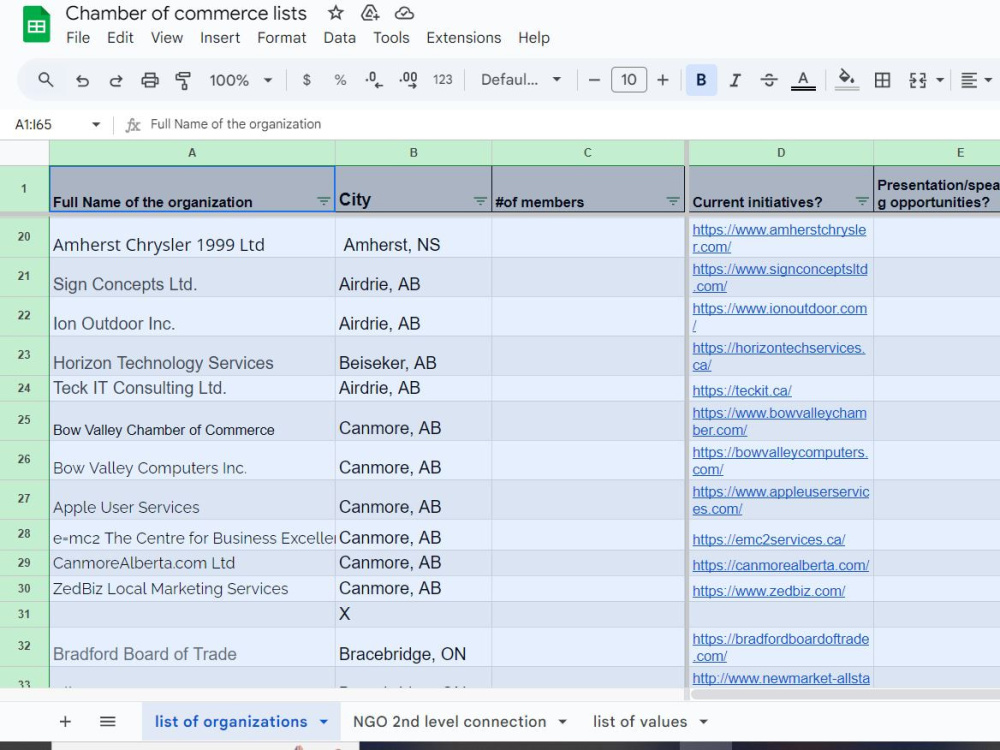1000x750 pixels.
Task: Open the canmorealberta.com link
Action: (x=781, y=565)
